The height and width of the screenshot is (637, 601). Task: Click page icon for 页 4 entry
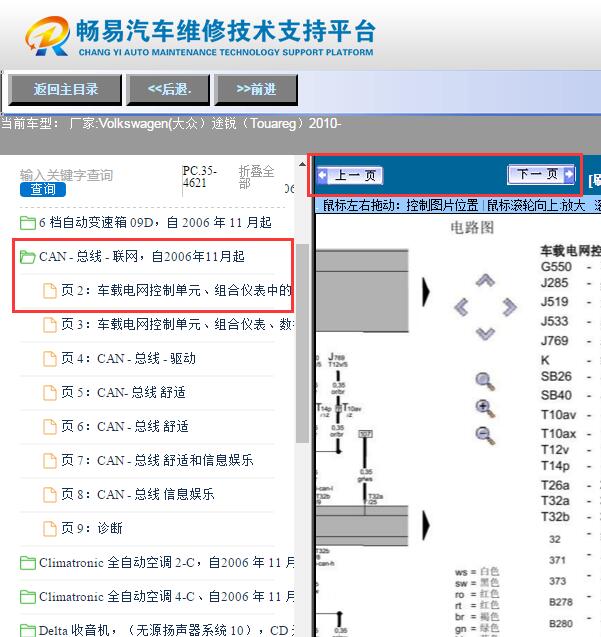click(x=50, y=359)
